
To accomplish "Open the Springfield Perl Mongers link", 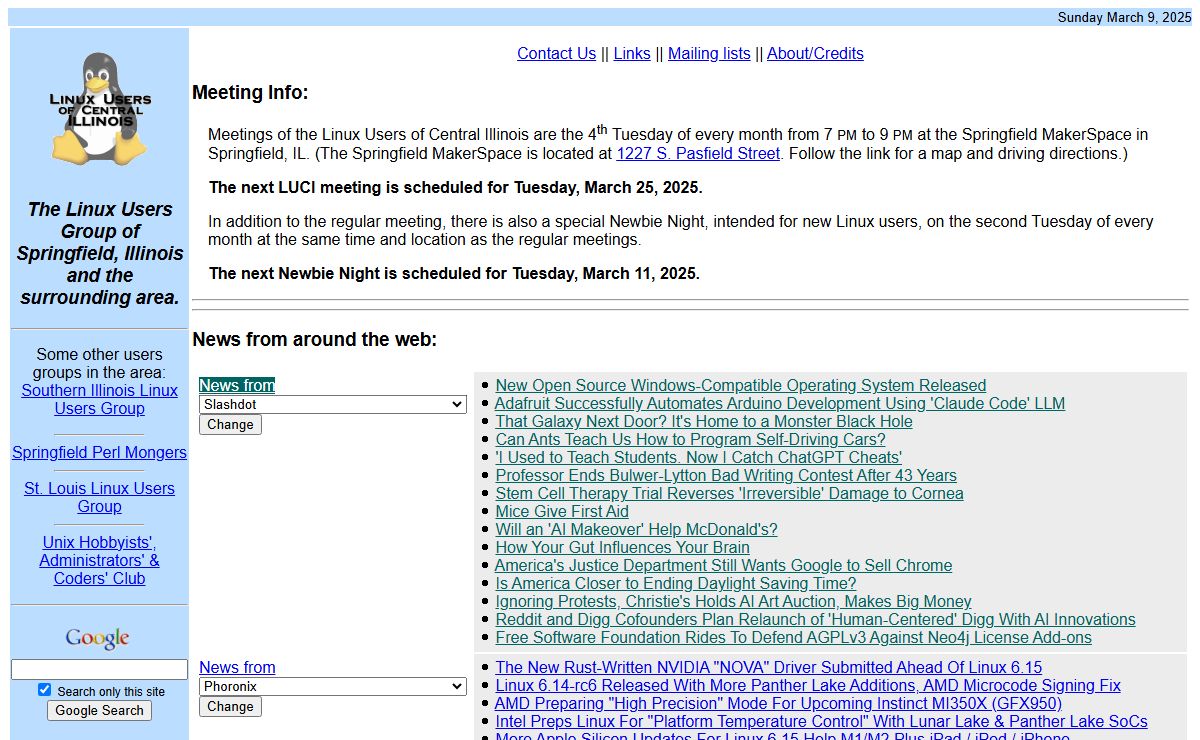I will pos(99,453).
